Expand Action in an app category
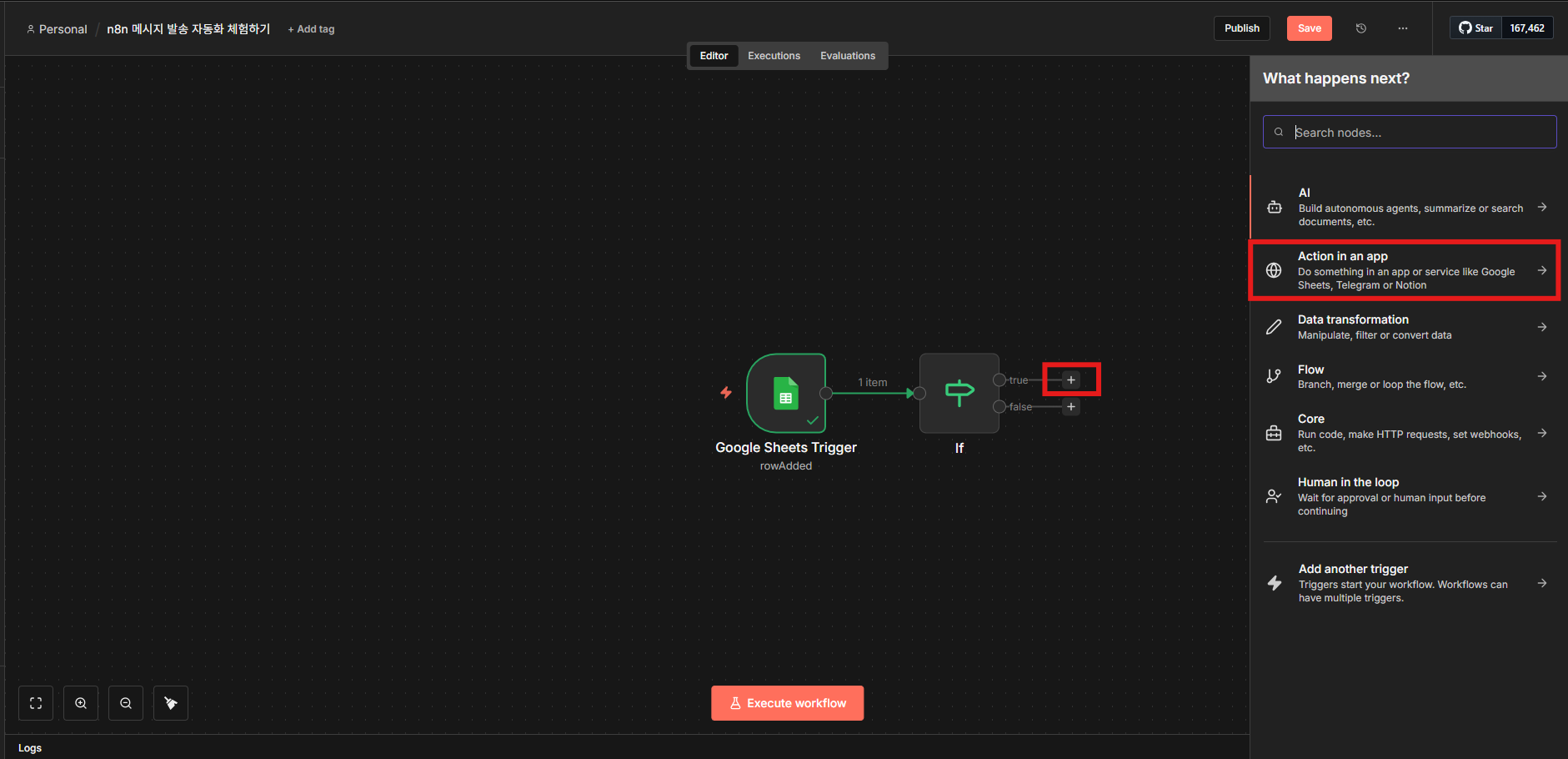The image size is (1568, 759). [x=1407, y=270]
